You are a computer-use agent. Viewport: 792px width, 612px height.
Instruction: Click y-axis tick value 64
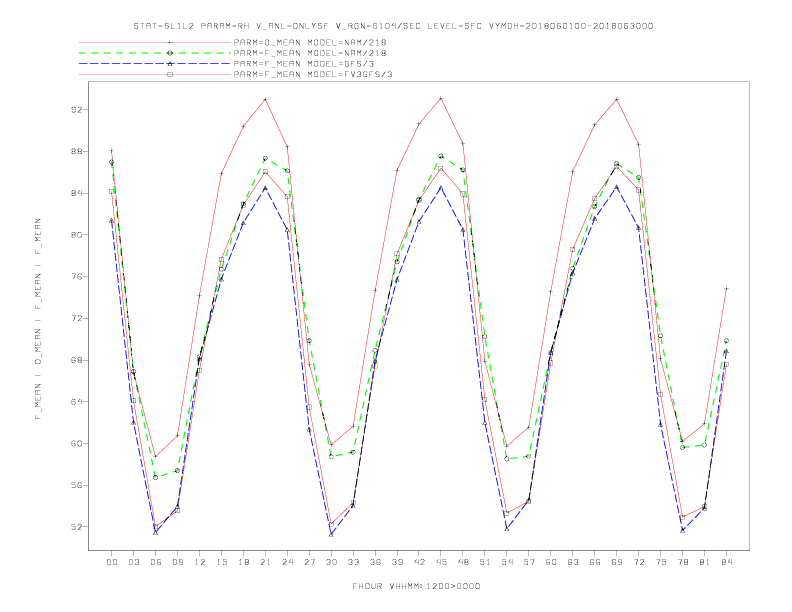[77, 402]
